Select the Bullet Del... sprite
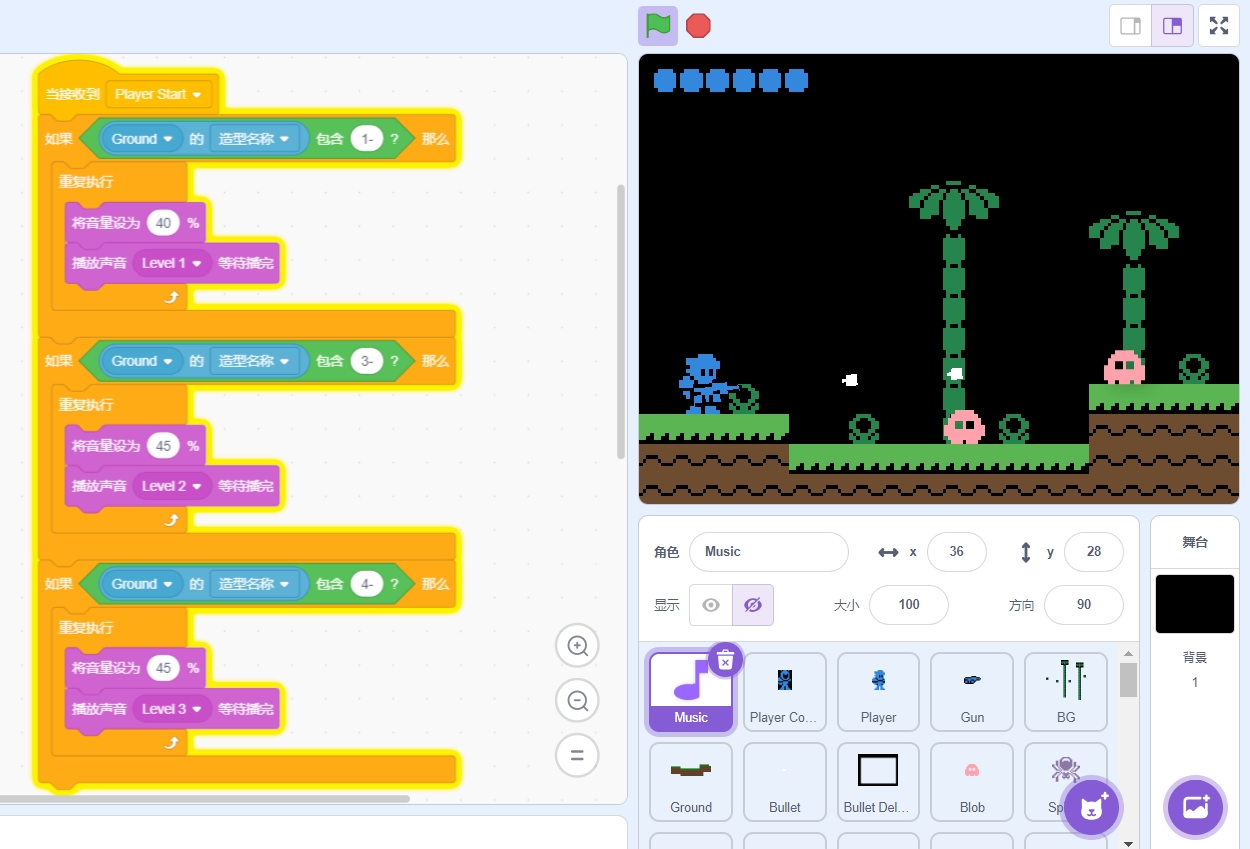1250x849 pixels. [x=878, y=782]
